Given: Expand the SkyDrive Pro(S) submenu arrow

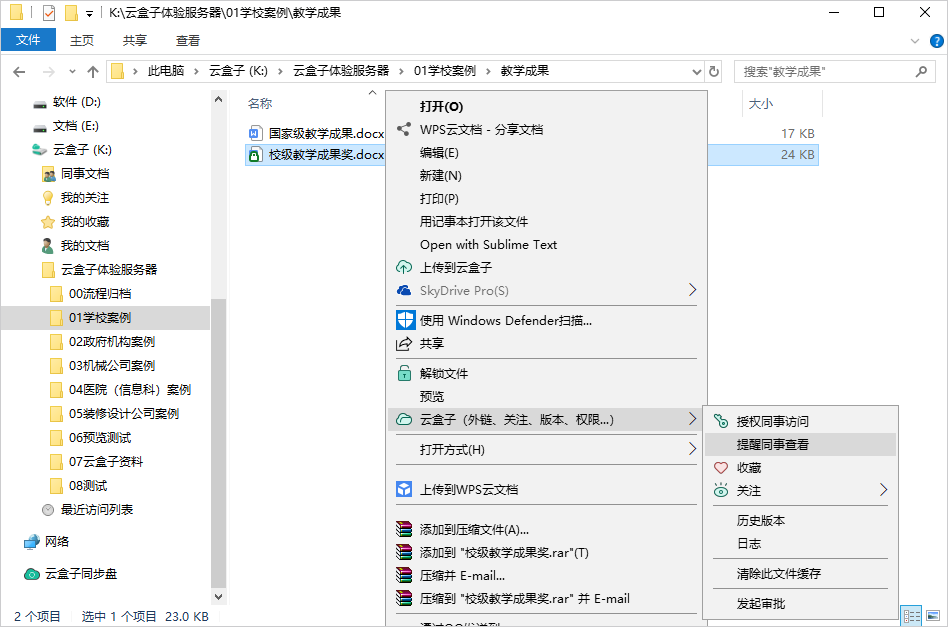Looking at the screenshot, I should 692,290.
